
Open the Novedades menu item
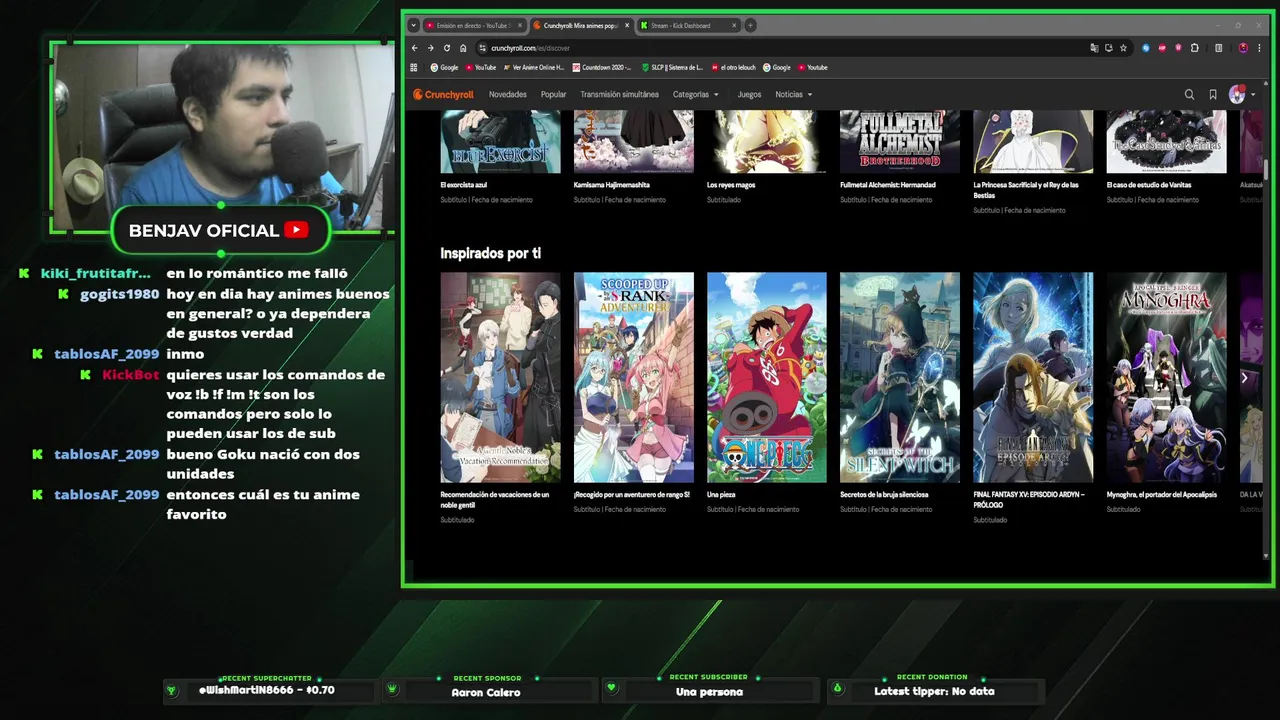(508, 95)
